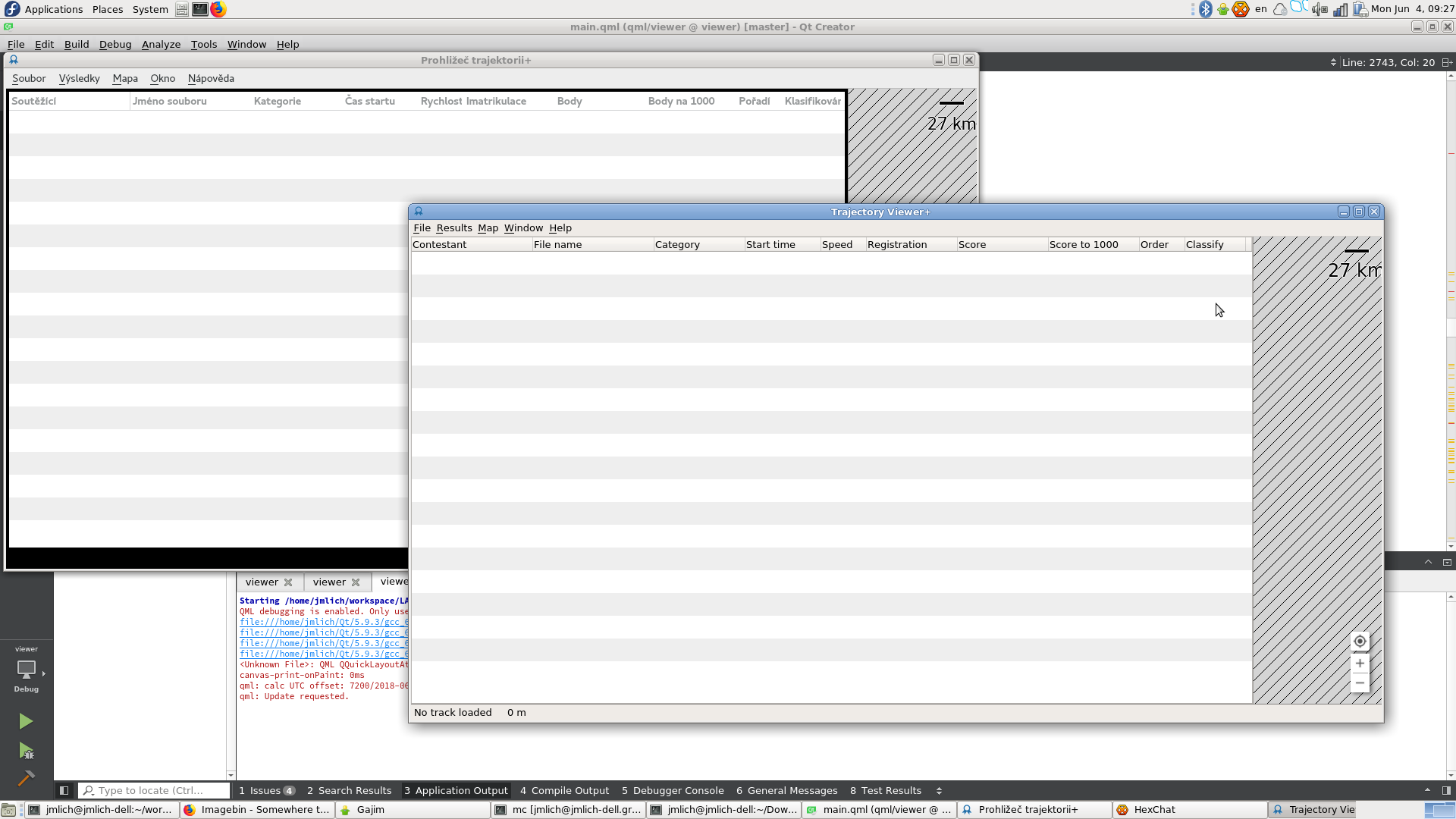Viewport: 1456px width, 819px height.
Task: Open the muted volume tray icon
Action: pos(1320,9)
